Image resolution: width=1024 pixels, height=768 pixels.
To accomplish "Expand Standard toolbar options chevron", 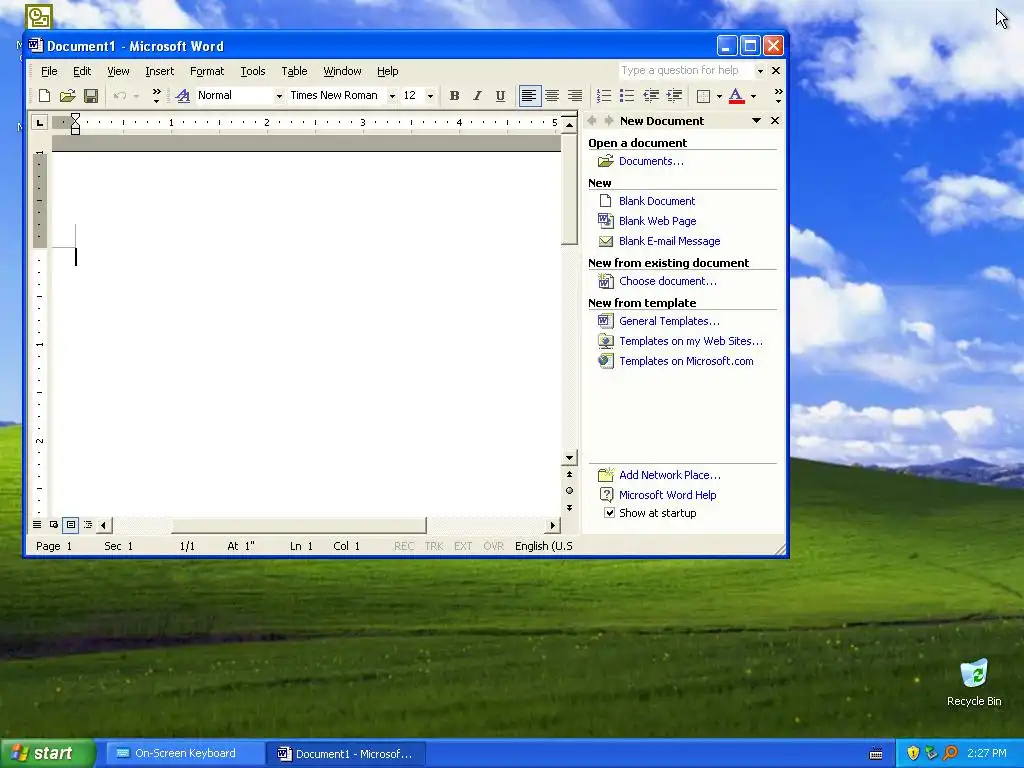I will click(x=156, y=96).
